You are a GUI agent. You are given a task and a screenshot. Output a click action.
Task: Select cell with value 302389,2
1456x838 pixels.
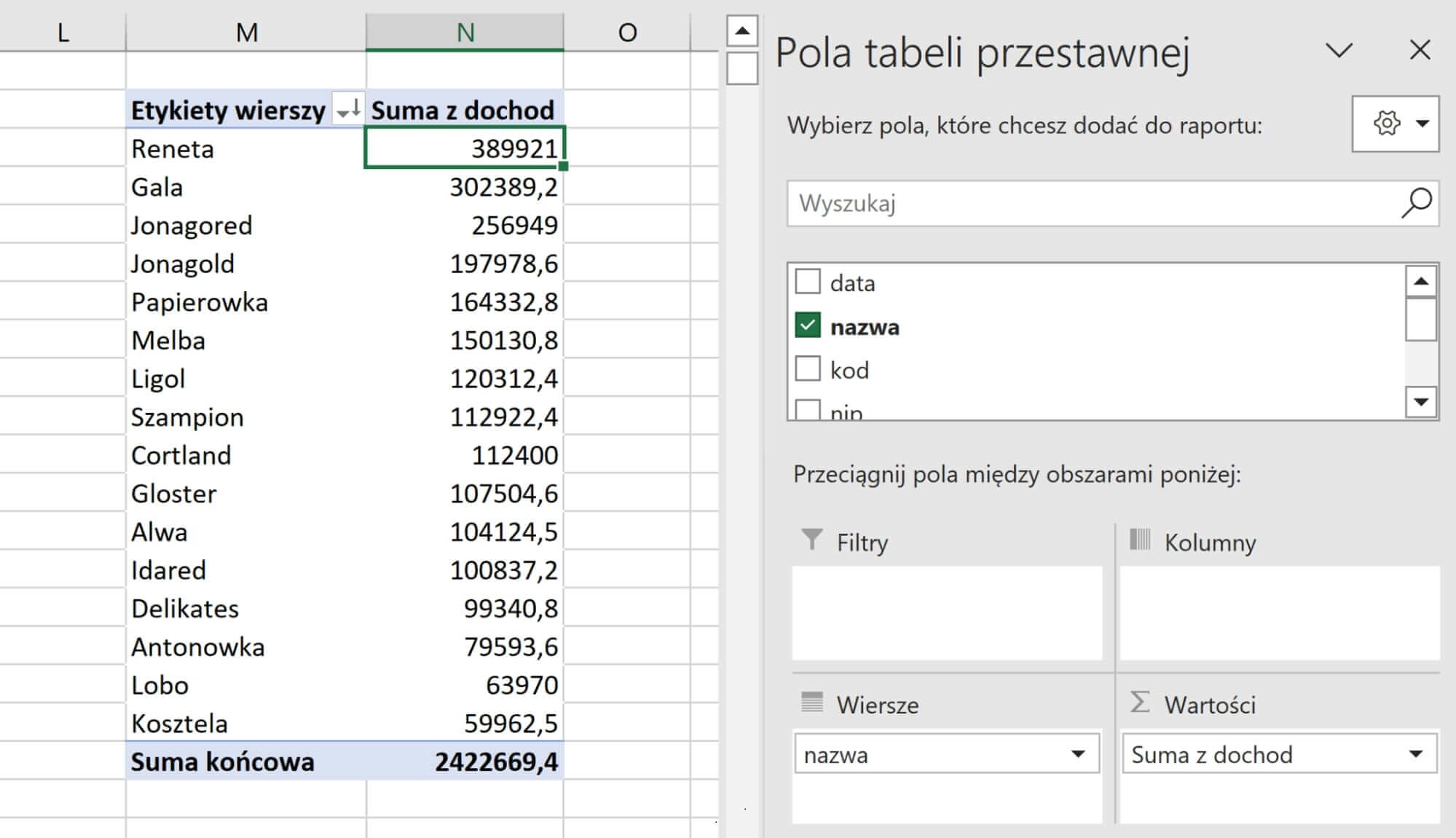pyautogui.click(x=465, y=187)
